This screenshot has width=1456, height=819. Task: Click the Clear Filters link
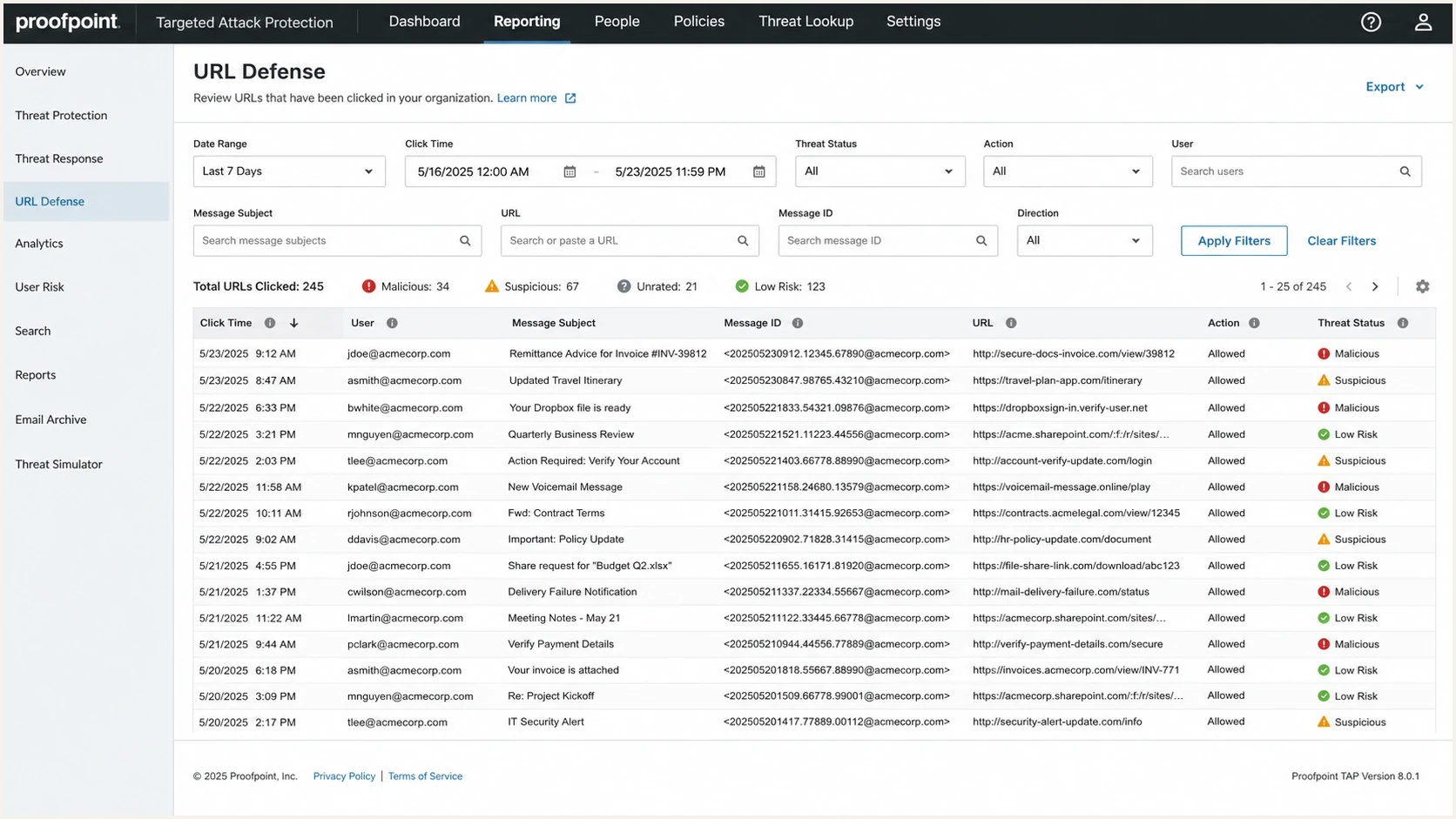[x=1341, y=241]
